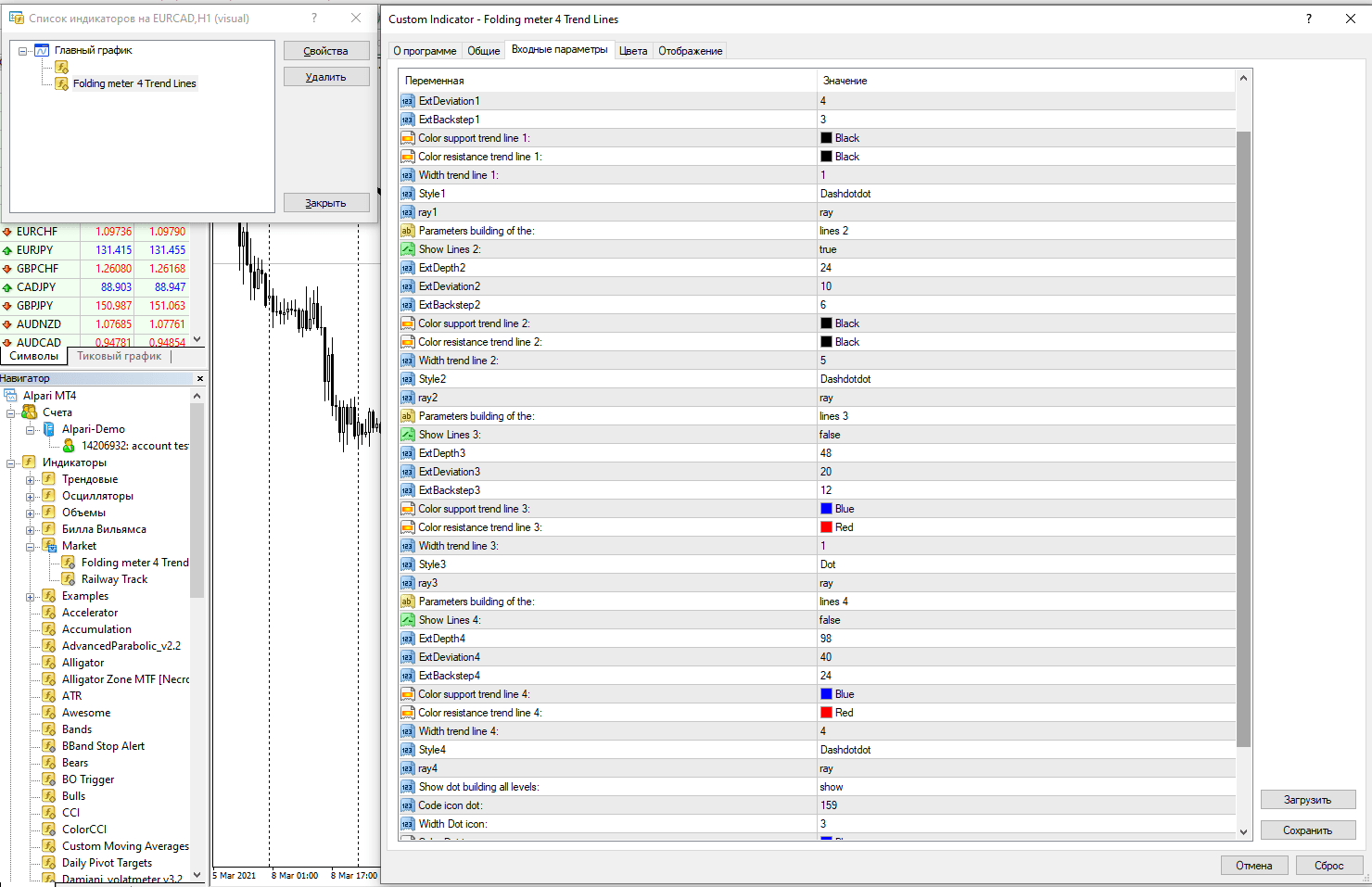Collapse the Главный график tree node
Image resolution: width=1372 pixels, height=887 pixels.
pos(23,51)
